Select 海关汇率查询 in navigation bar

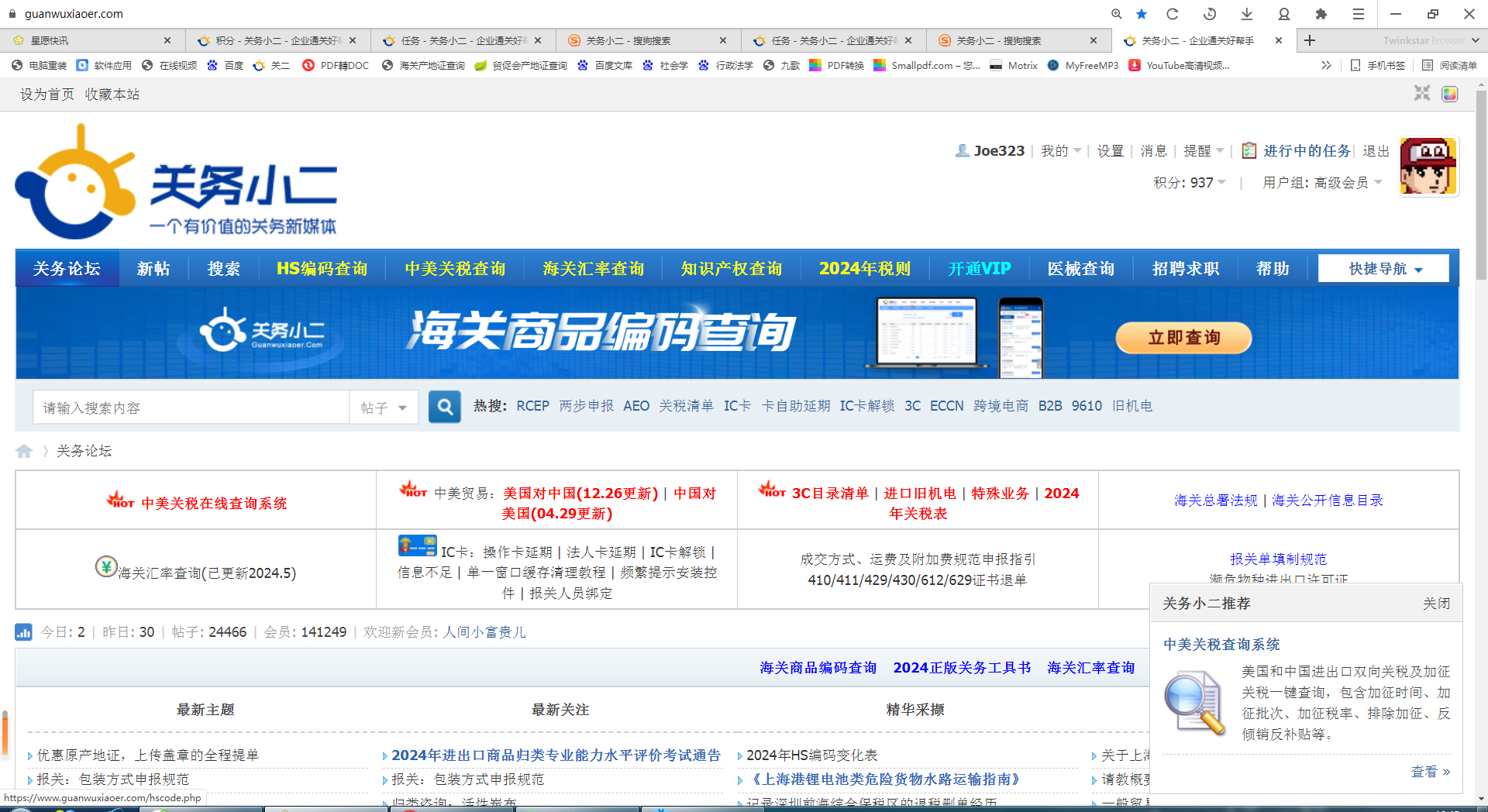click(594, 268)
